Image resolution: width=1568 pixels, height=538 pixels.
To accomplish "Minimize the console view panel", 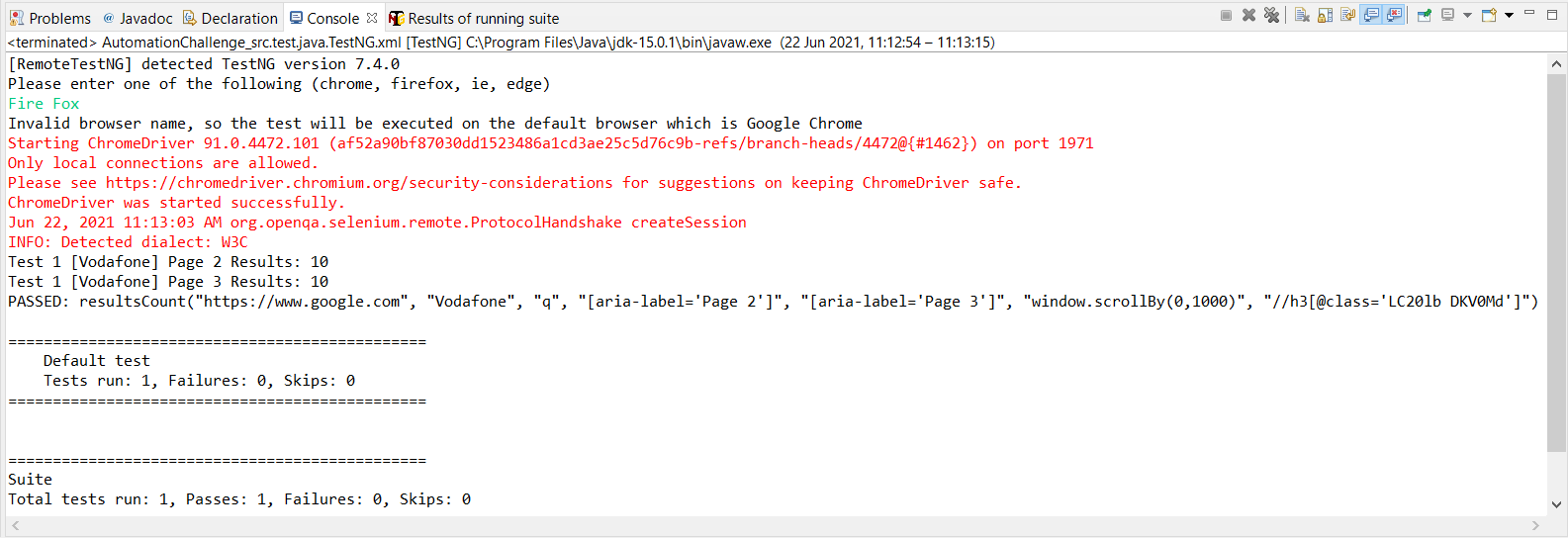I will (1529, 13).
